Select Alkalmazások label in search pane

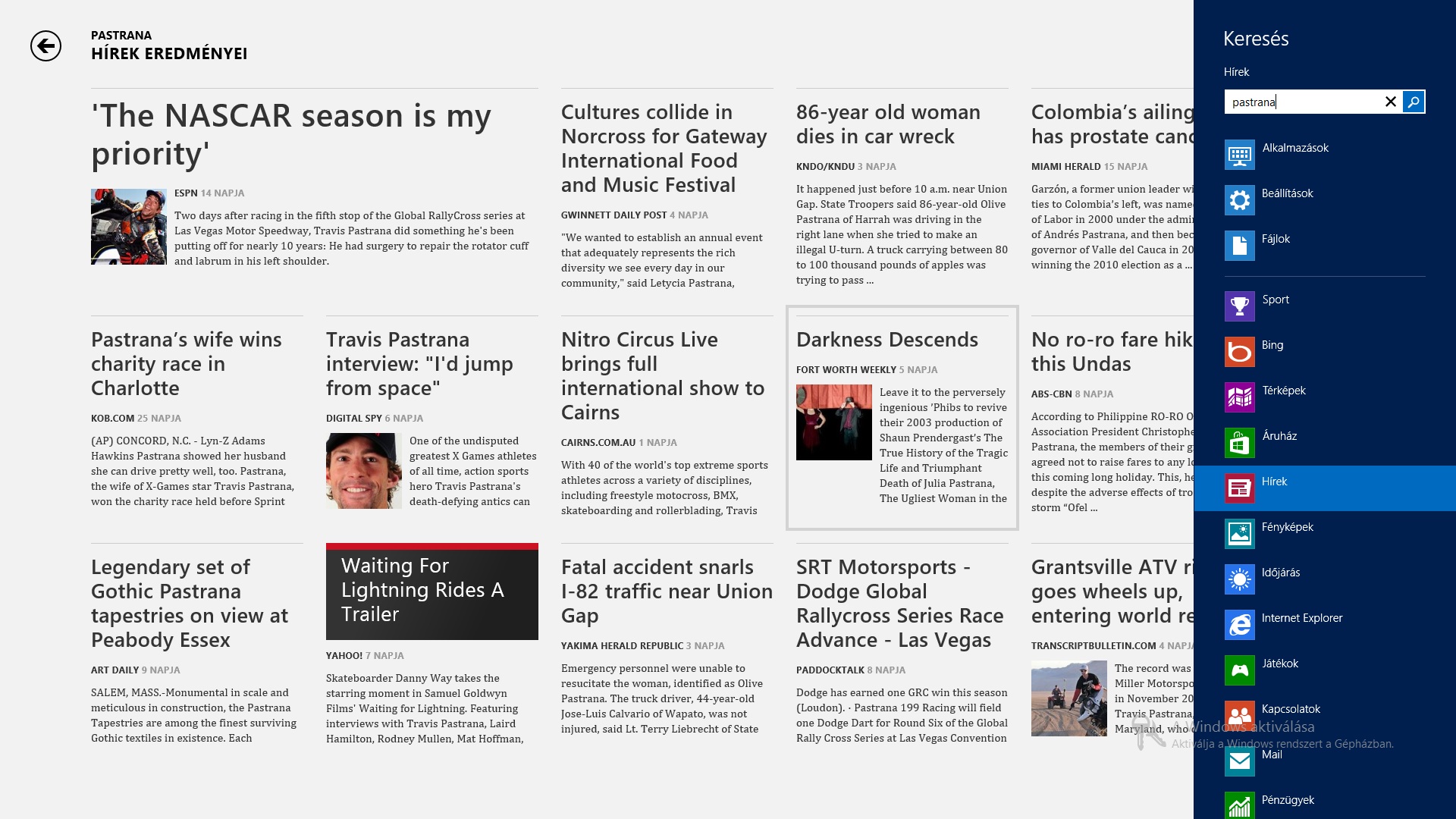[1295, 148]
